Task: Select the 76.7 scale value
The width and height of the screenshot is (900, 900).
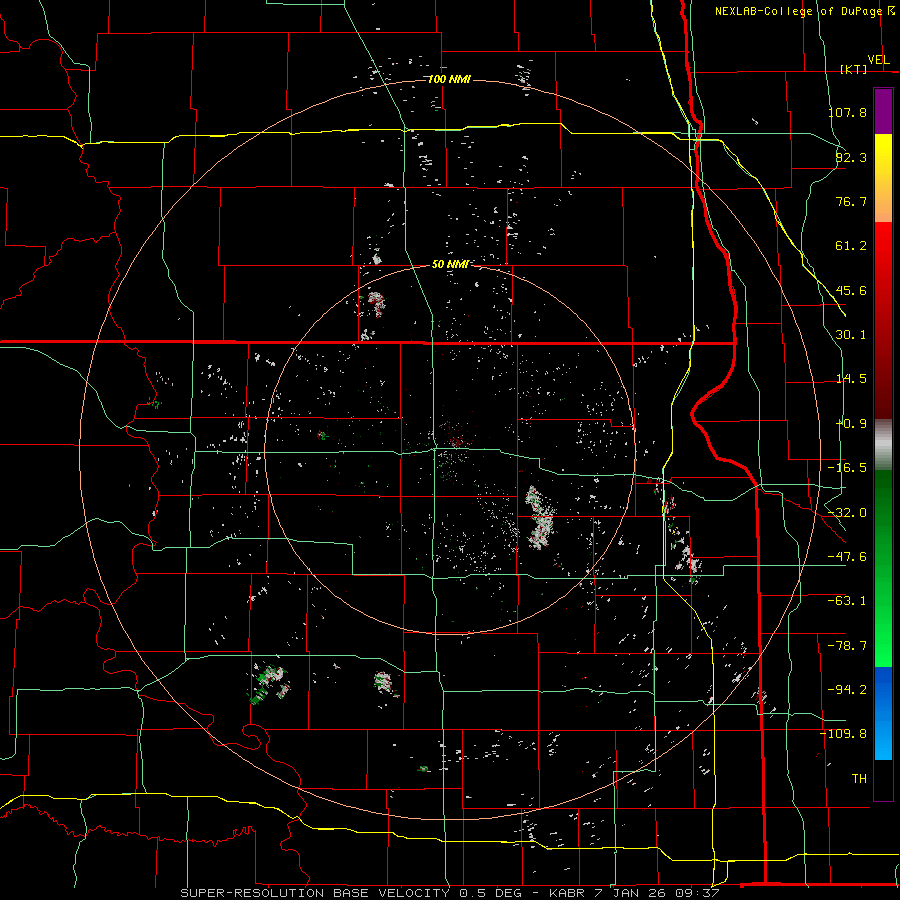Action: pos(851,201)
